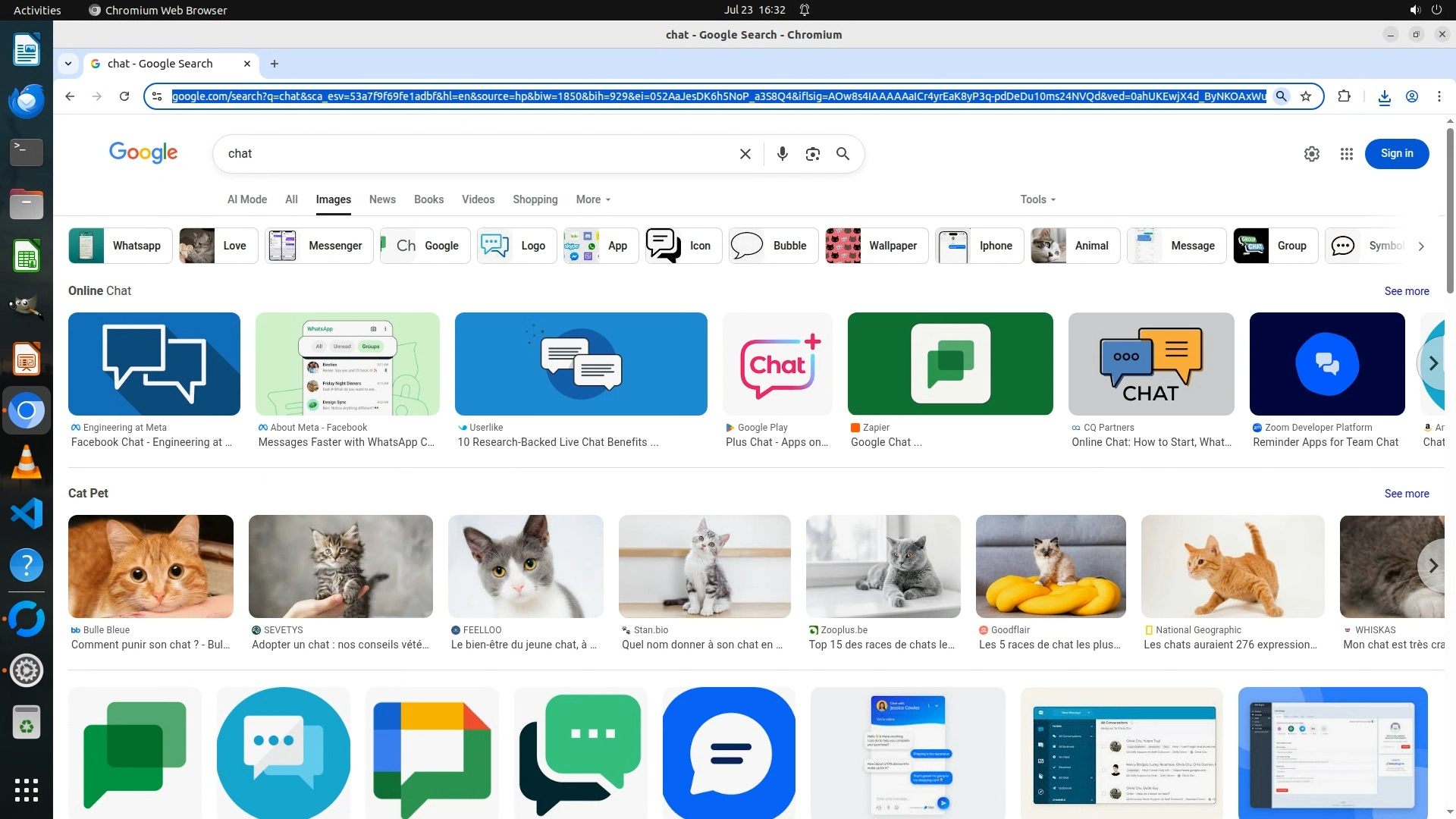Clear the search box with X icon
This screenshot has height=819, width=1456.
tap(745, 154)
